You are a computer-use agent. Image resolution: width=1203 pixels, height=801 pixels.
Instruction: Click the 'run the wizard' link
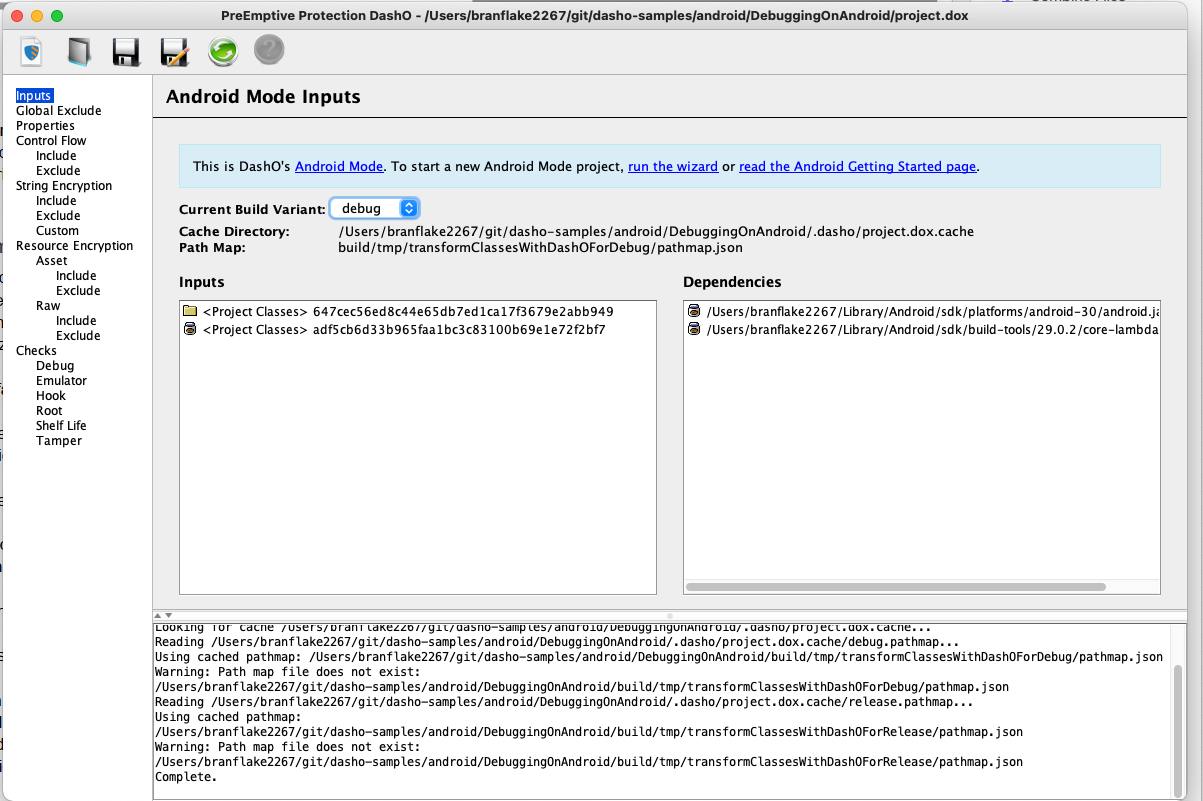pyautogui.click(x=673, y=166)
